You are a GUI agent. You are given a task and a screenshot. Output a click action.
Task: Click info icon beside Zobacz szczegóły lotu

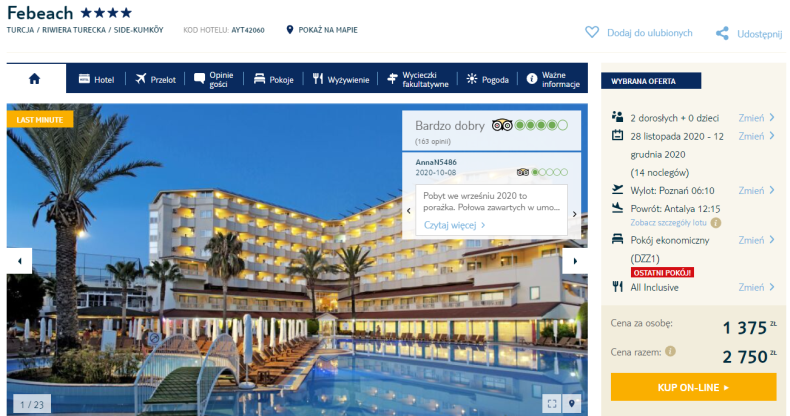(715, 223)
